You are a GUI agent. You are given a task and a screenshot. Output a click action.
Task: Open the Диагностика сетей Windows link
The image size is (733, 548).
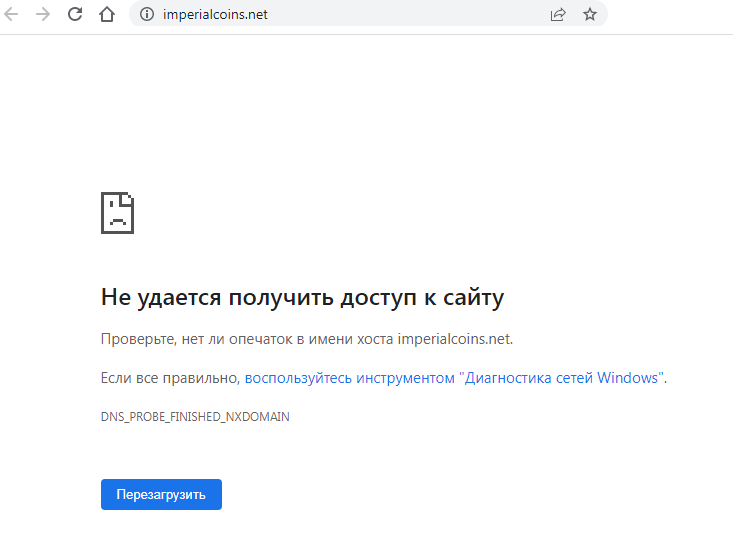(x=453, y=377)
